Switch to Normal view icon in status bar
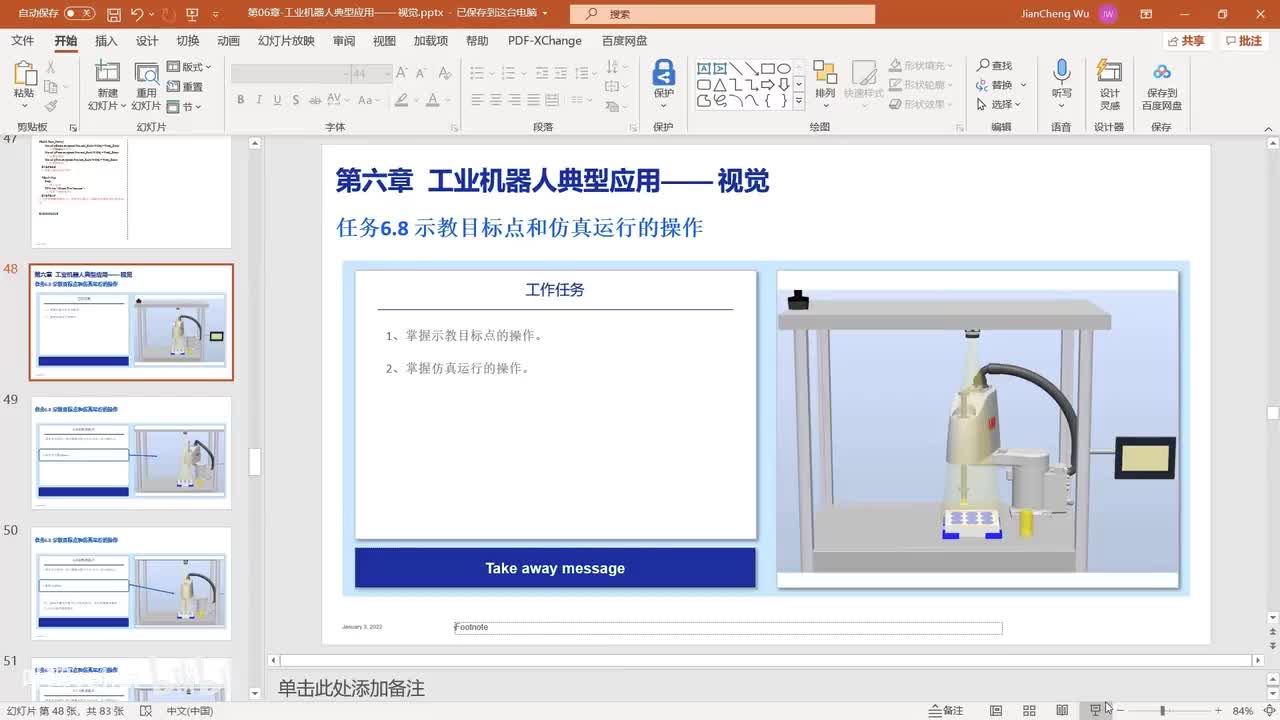The image size is (1280, 720). click(996, 710)
